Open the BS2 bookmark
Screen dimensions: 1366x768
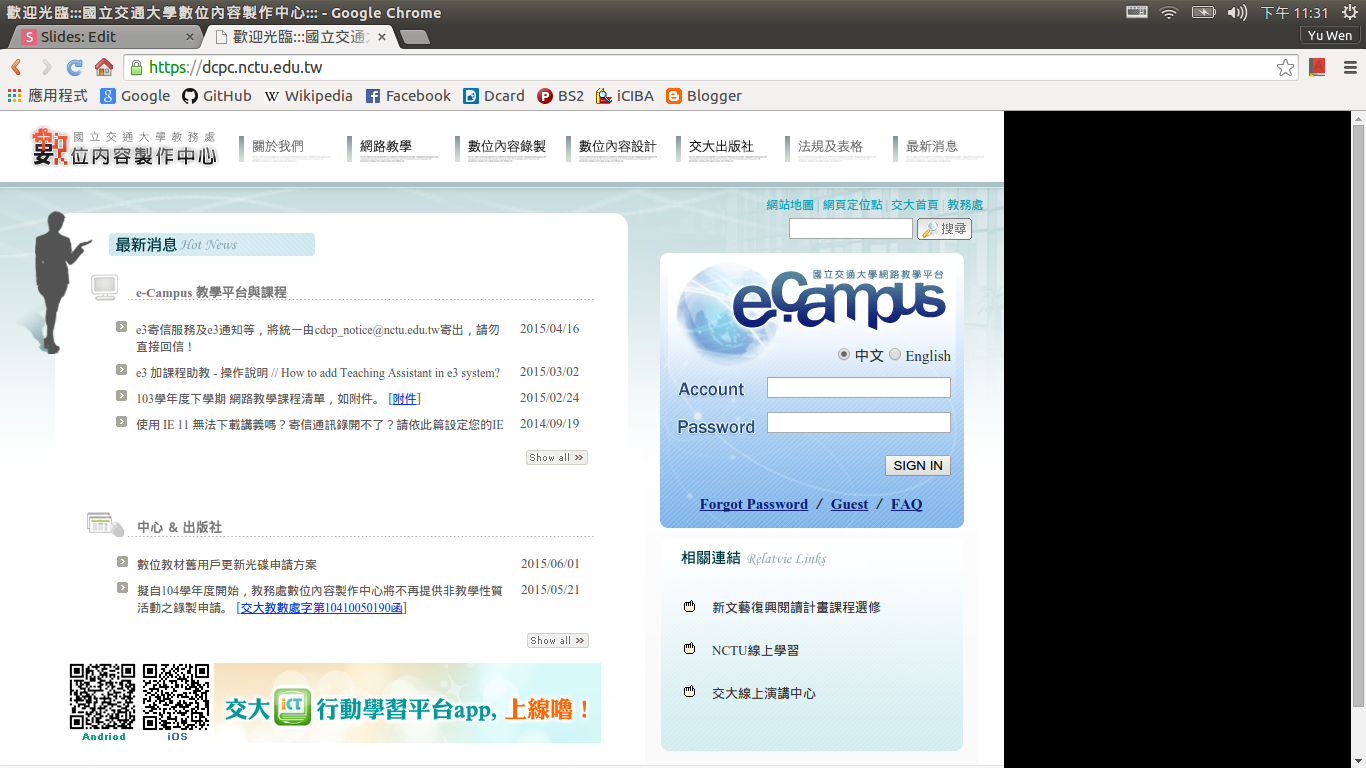560,96
